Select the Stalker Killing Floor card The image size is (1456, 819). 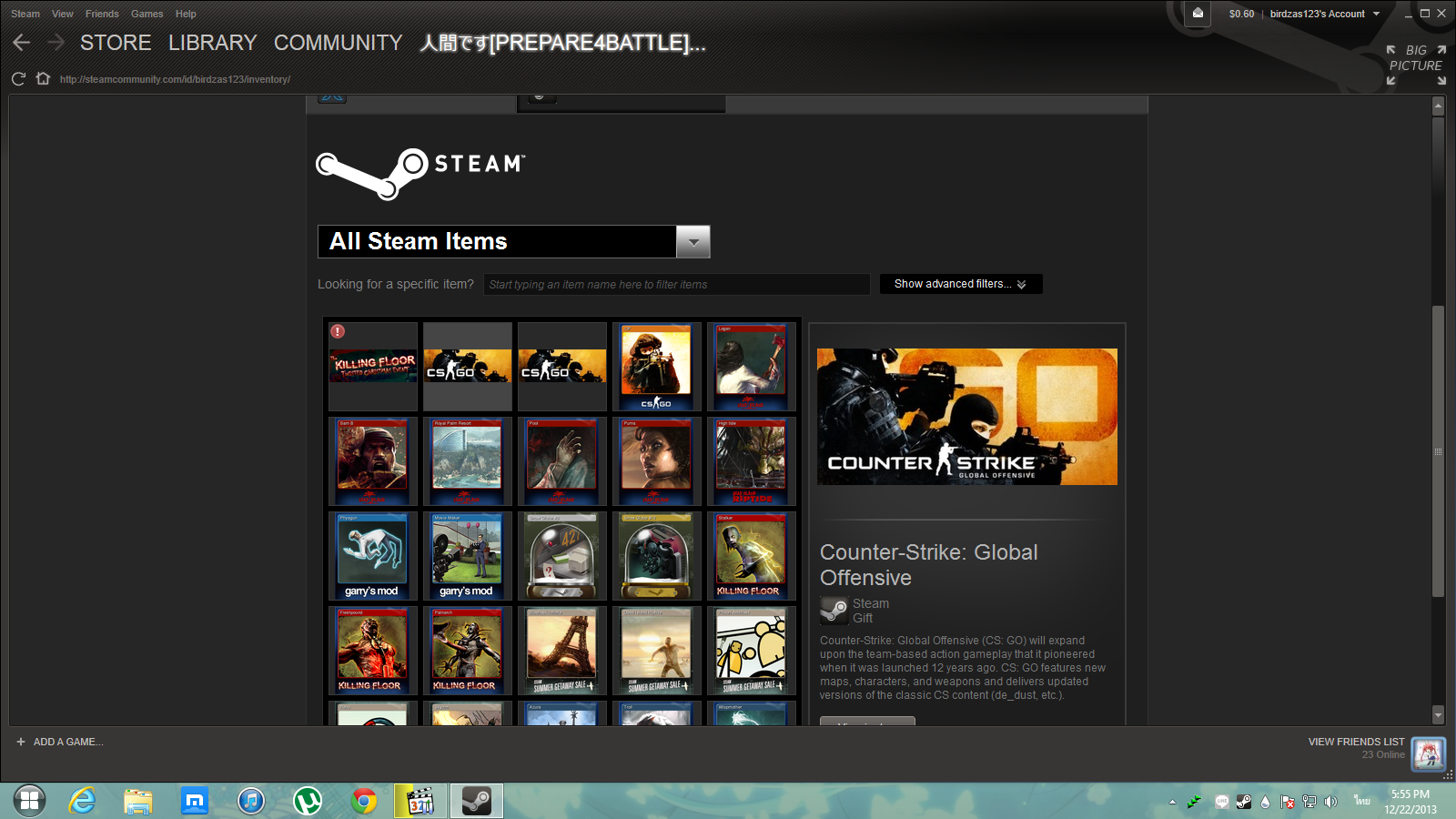point(752,556)
